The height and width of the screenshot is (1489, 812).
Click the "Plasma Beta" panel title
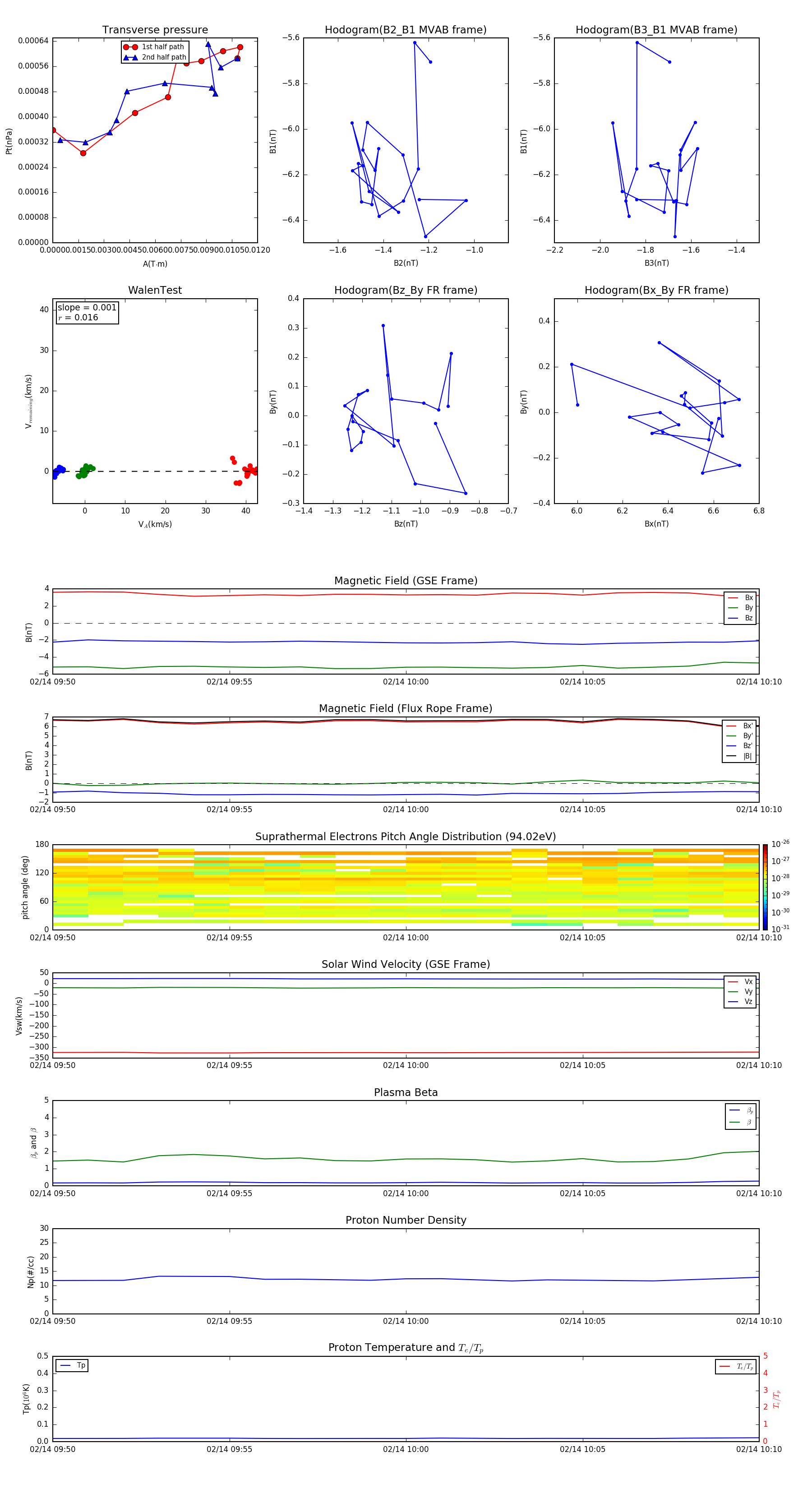(406, 1093)
